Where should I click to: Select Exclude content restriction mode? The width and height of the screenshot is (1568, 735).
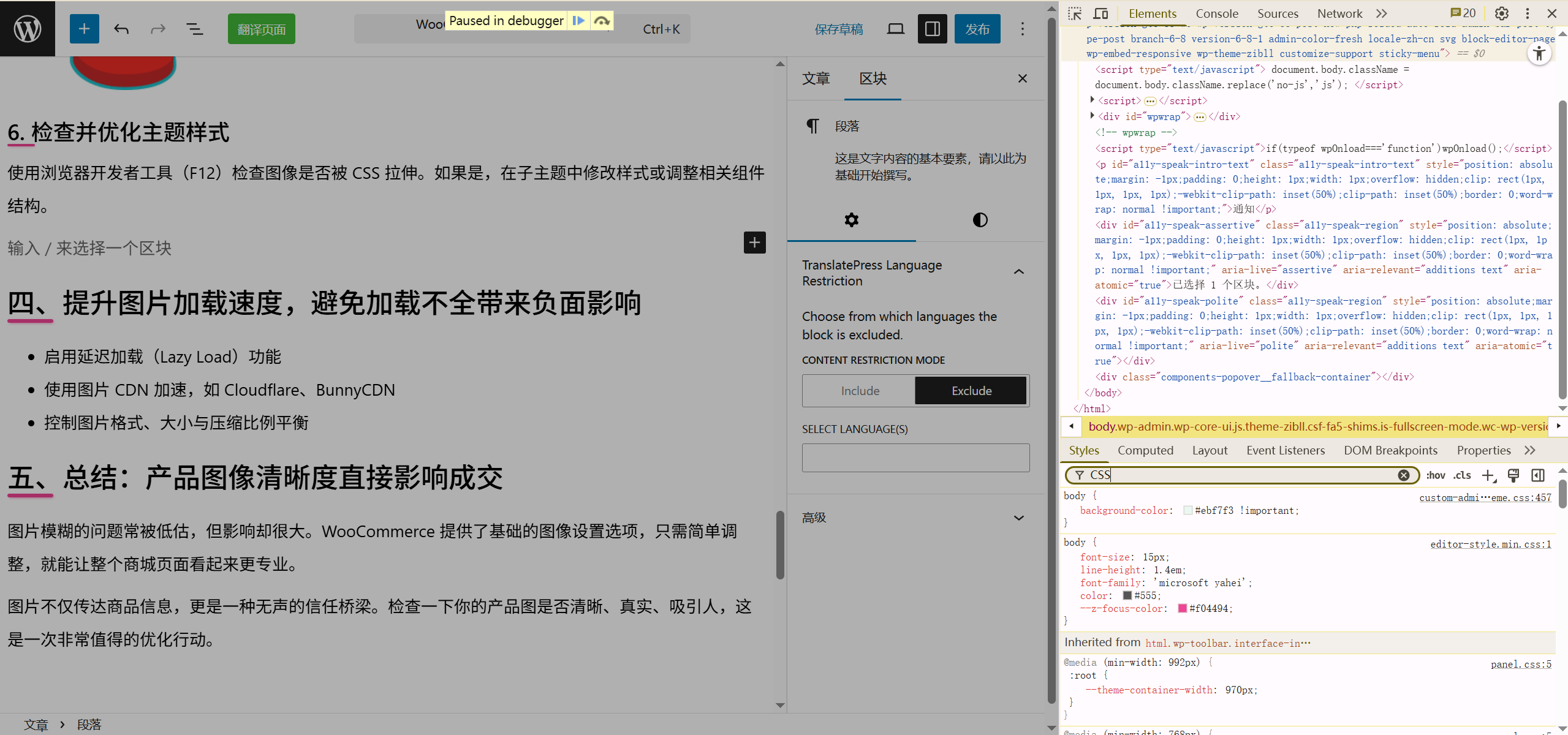(971, 390)
